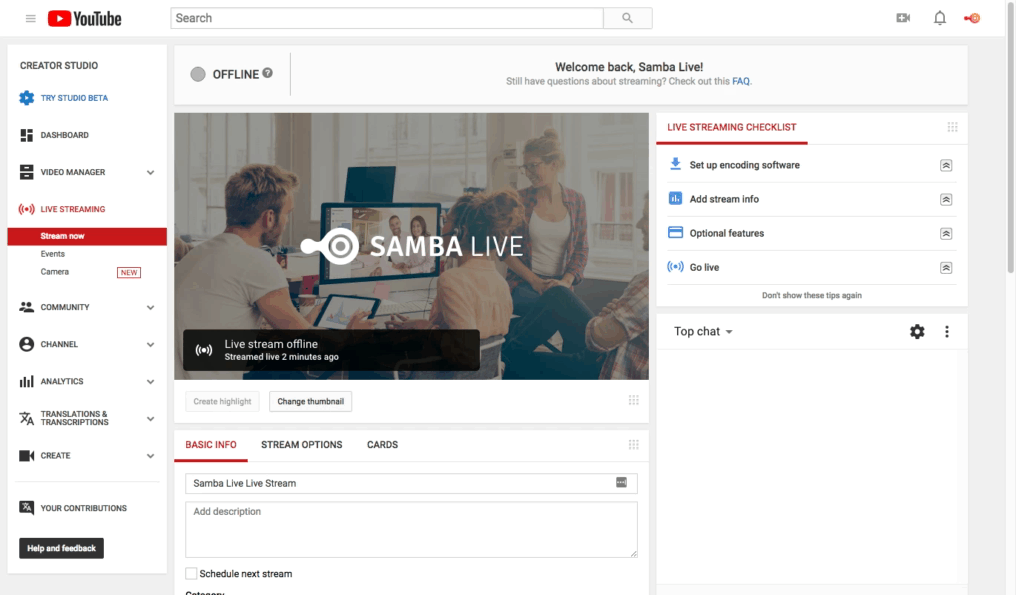Image resolution: width=1016 pixels, height=595 pixels.
Task: Click the drag handle beside Change thumbnail
Action: 634,401
